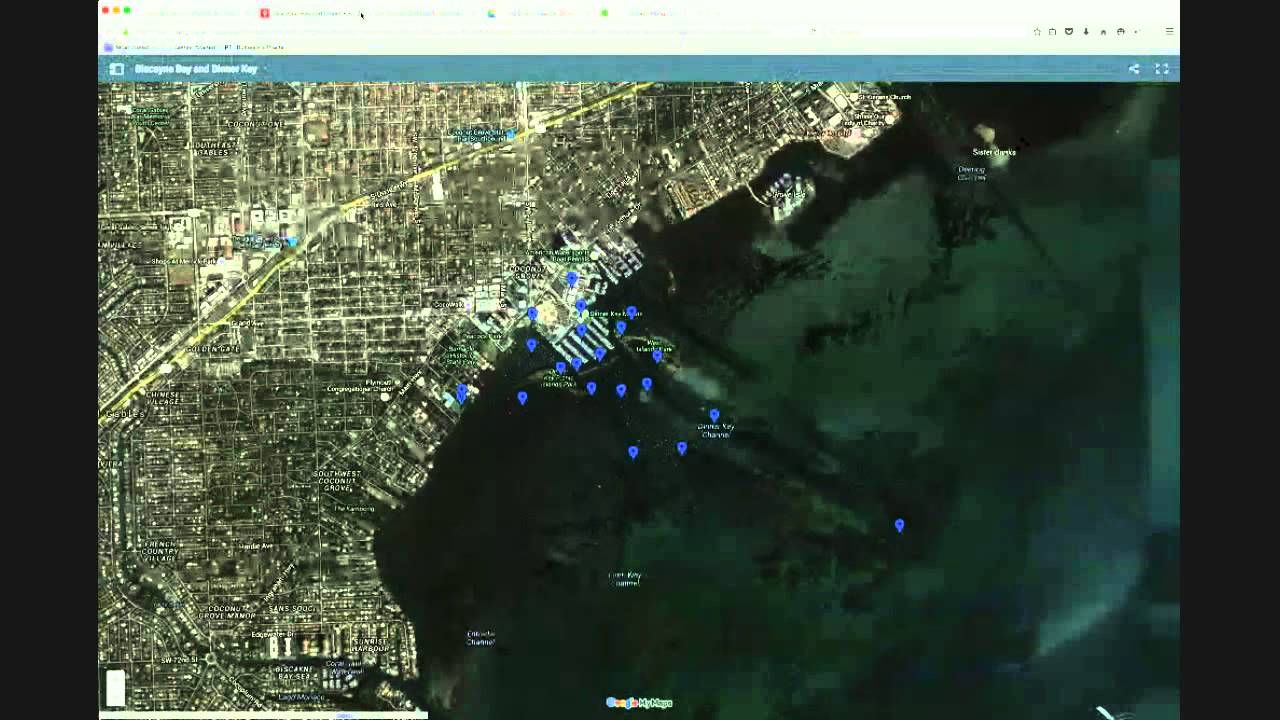Viewport: 1280px width, 720px height.
Task: Click the Sister Banks map label
Action: coord(994,152)
